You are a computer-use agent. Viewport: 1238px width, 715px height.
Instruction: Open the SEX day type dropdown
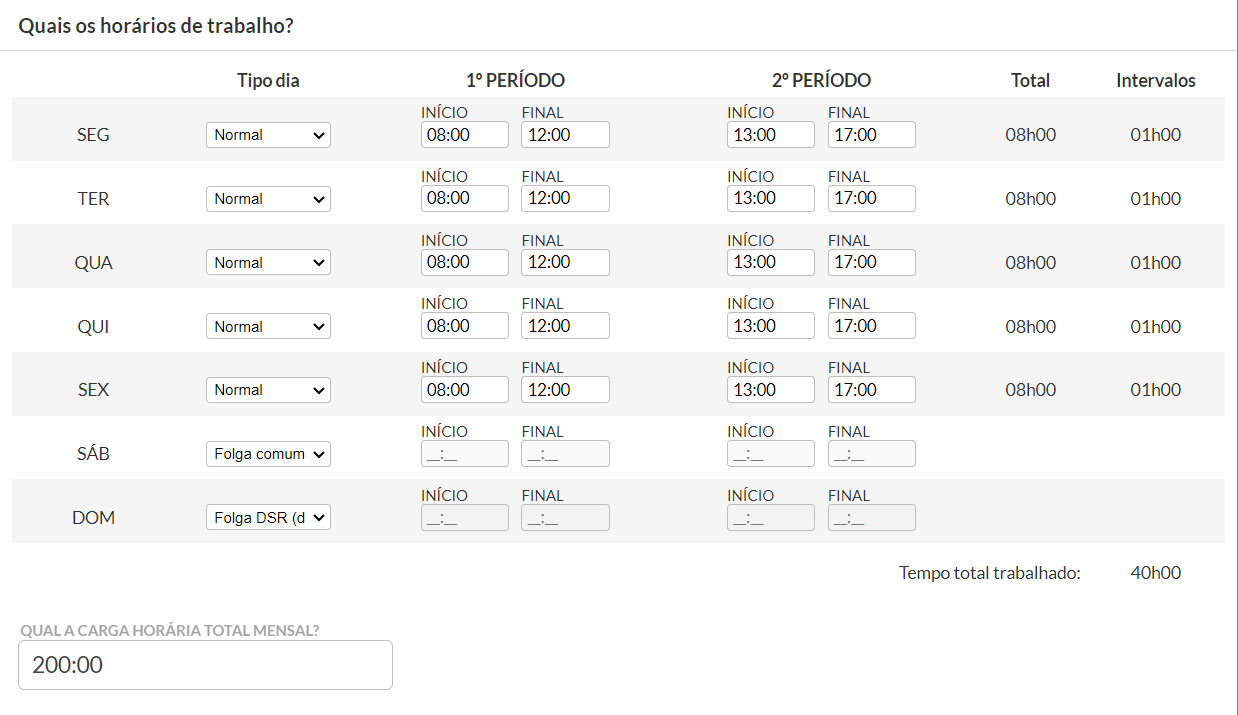[x=268, y=390]
